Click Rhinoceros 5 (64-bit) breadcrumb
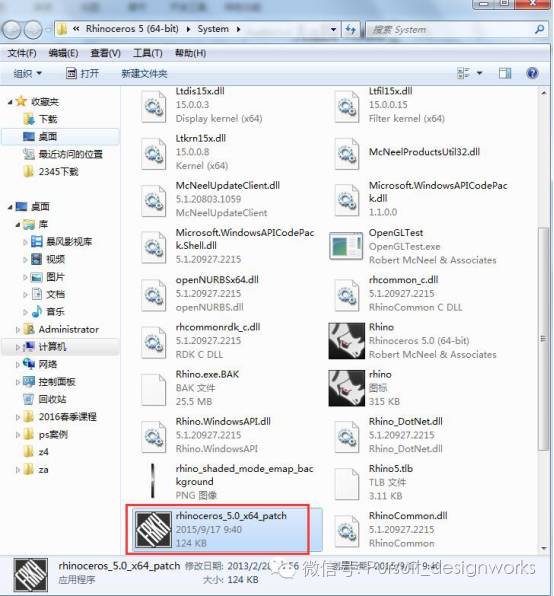 pyautogui.click(x=132, y=29)
